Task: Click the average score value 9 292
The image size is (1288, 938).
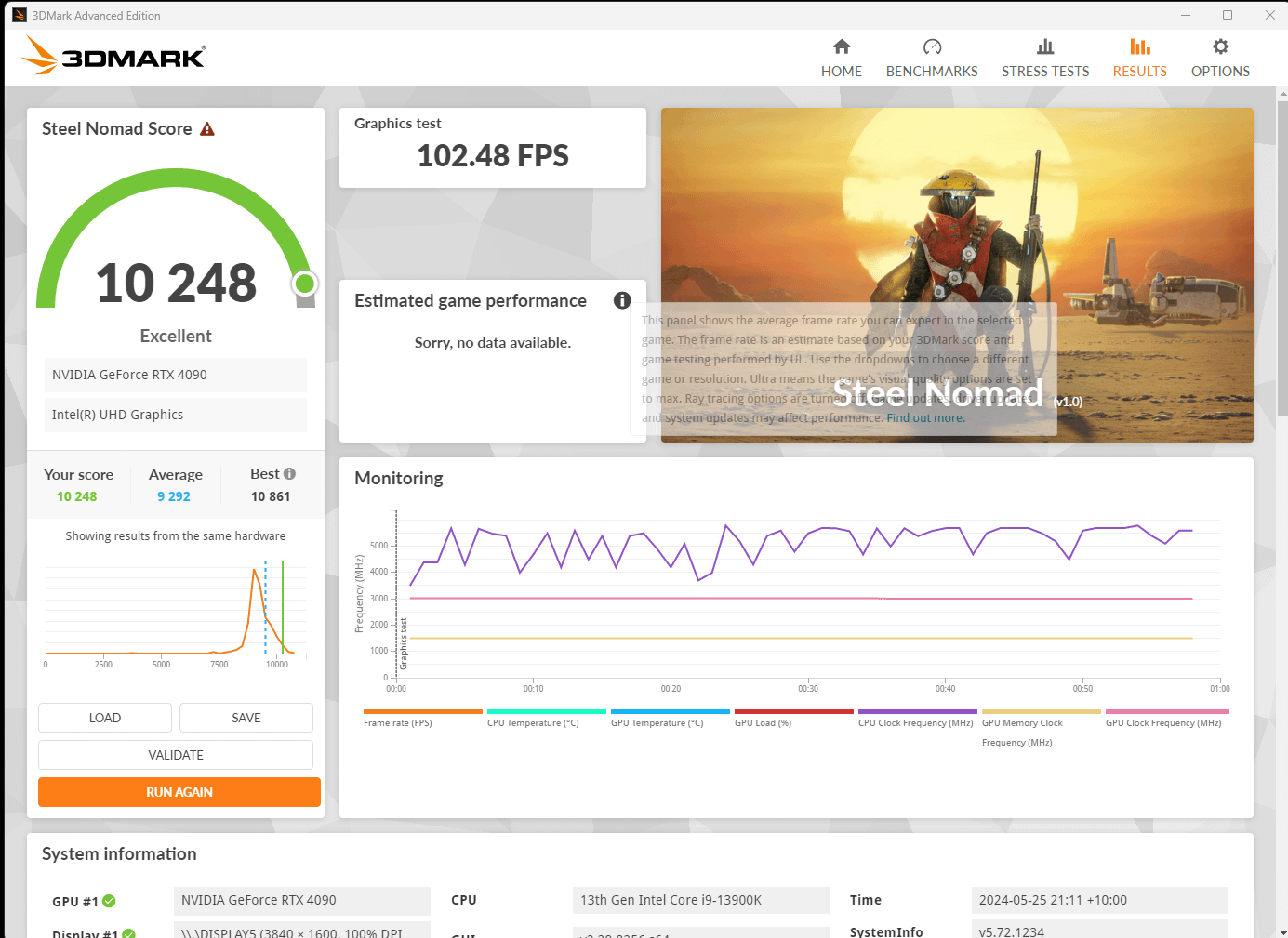Action: (174, 496)
